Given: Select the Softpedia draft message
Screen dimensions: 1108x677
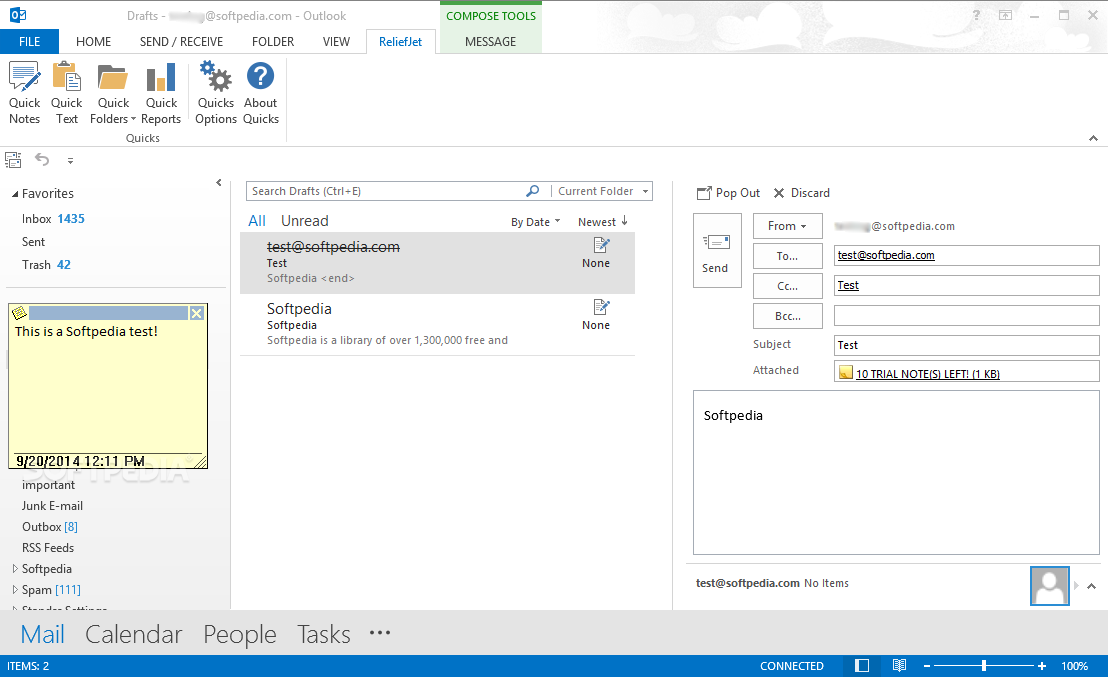Looking at the screenshot, I should (437, 324).
